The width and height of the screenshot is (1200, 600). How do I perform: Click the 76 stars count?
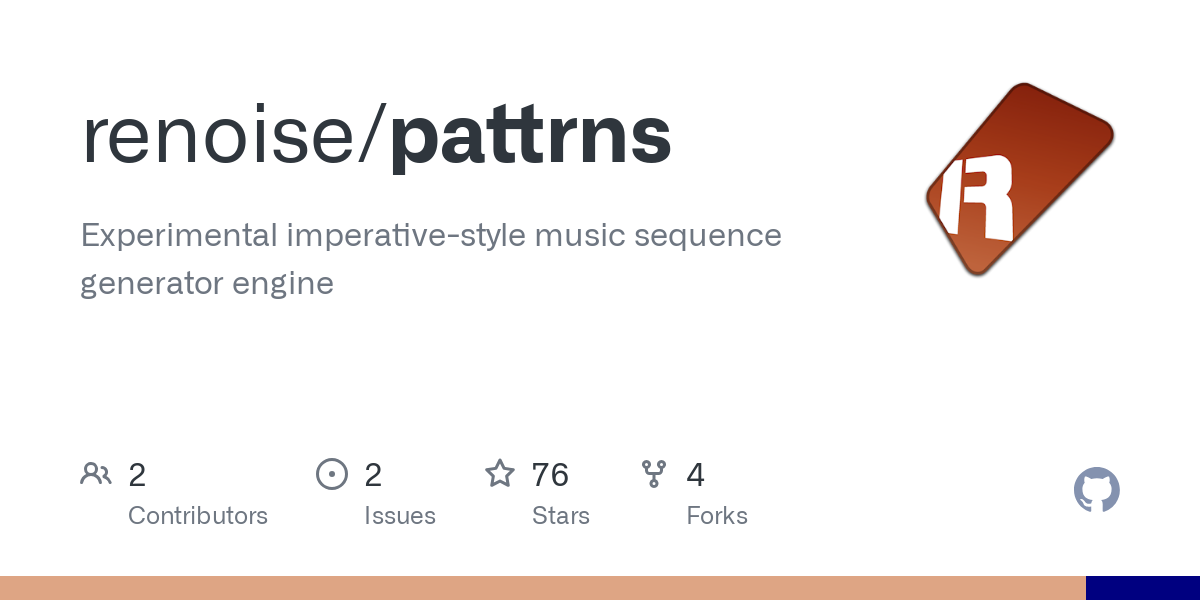pos(550,474)
